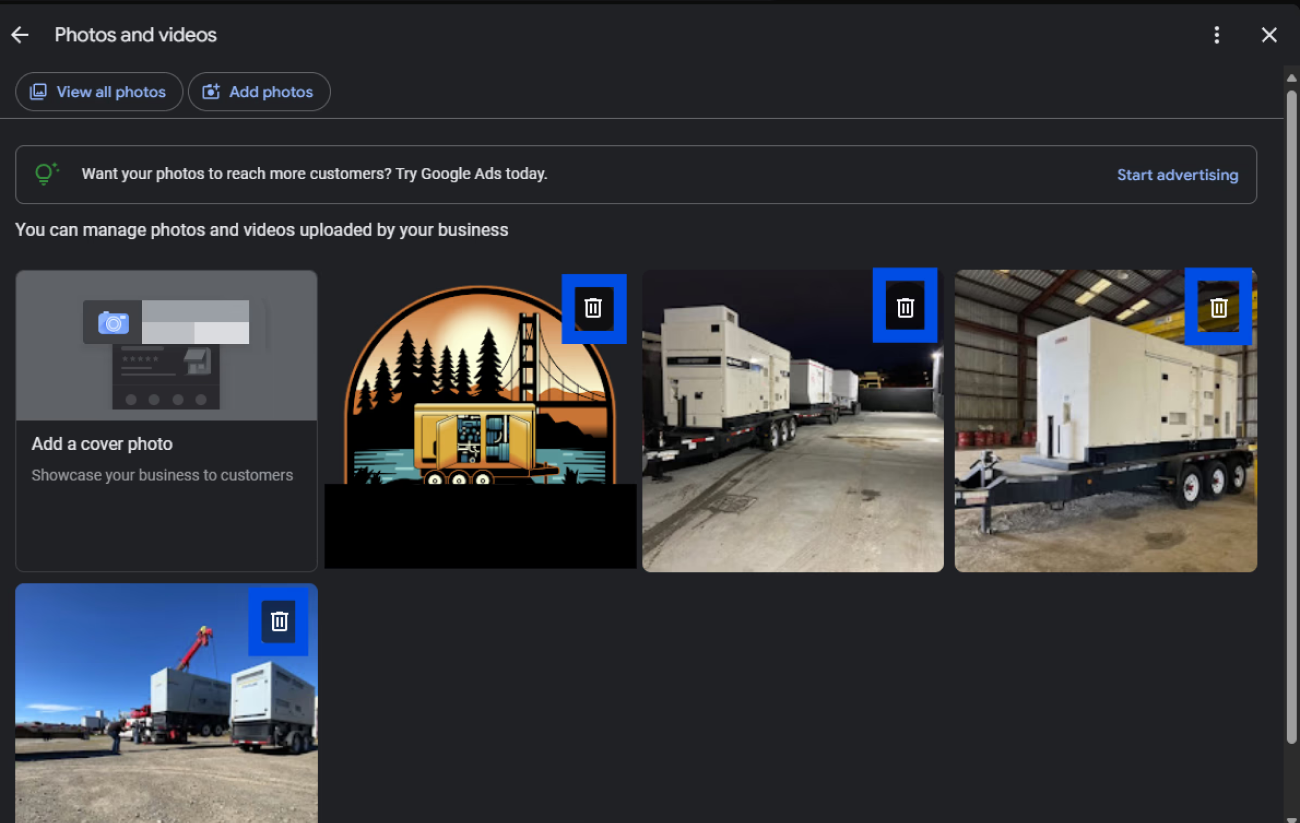Go back using the left arrow

[20, 35]
